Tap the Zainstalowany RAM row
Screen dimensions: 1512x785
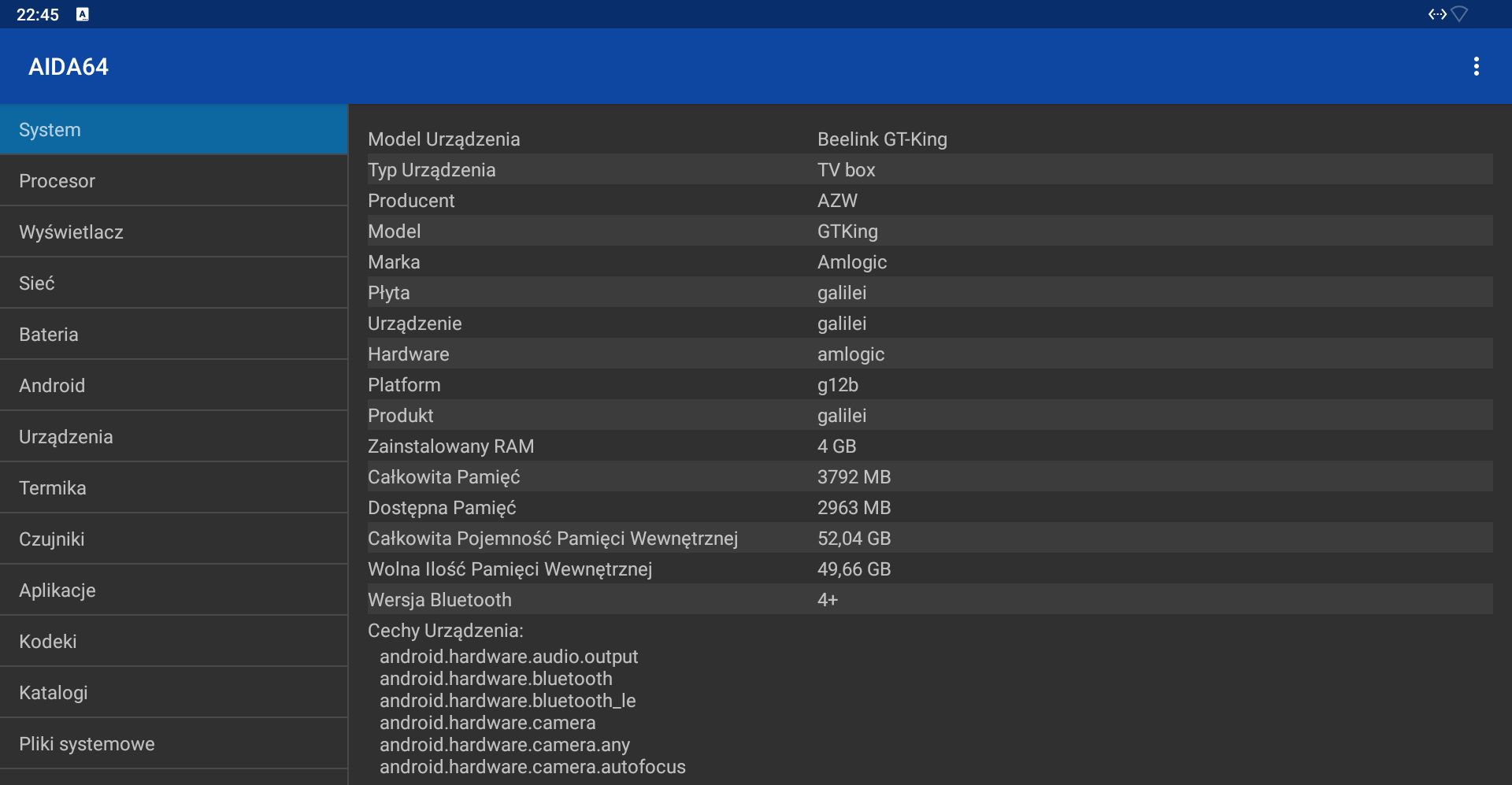click(x=930, y=446)
